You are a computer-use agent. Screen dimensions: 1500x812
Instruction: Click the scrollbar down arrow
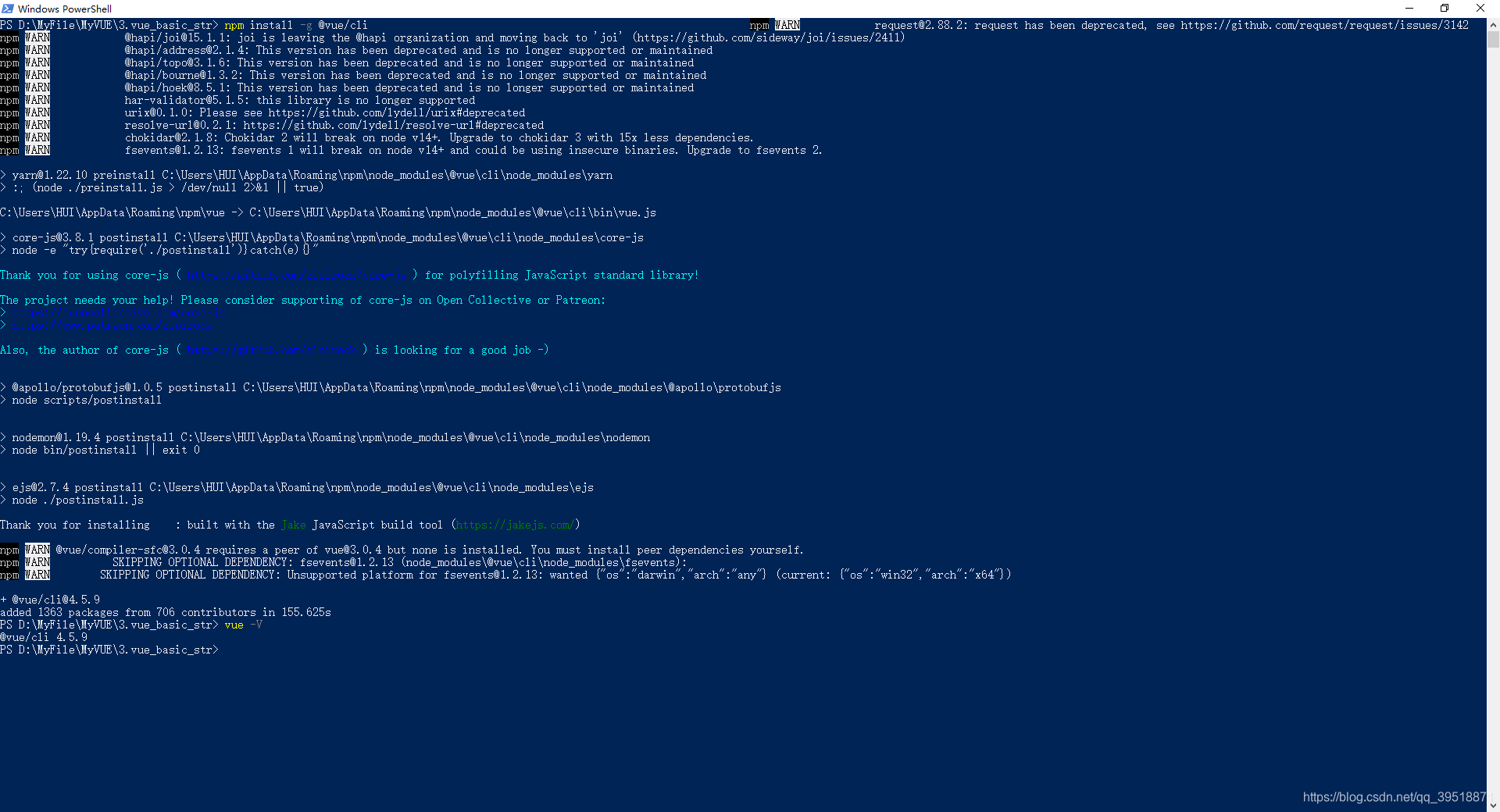1493,805
